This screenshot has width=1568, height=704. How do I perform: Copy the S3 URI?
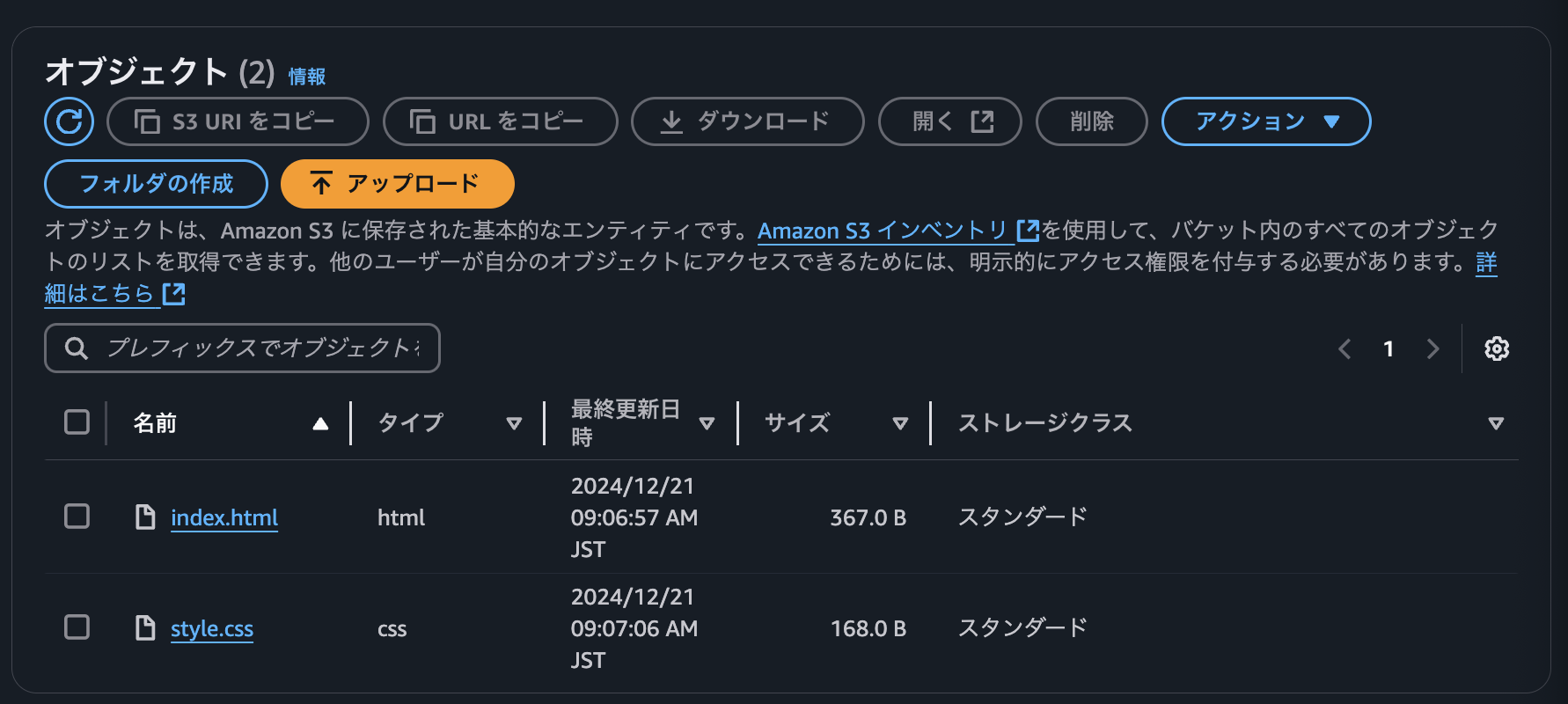tap(238, 121)
